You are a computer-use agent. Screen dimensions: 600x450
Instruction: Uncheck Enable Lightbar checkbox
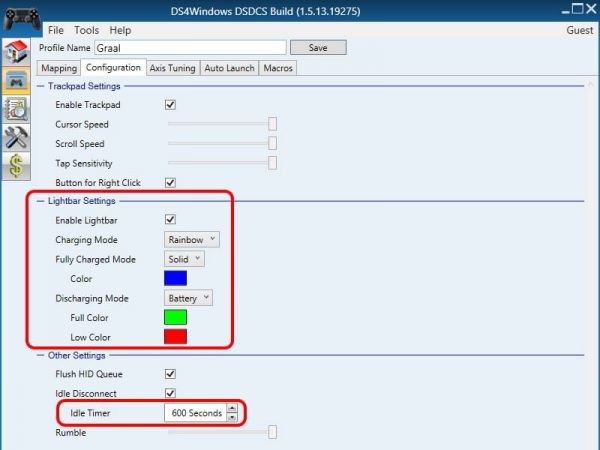tap(170, 220)
